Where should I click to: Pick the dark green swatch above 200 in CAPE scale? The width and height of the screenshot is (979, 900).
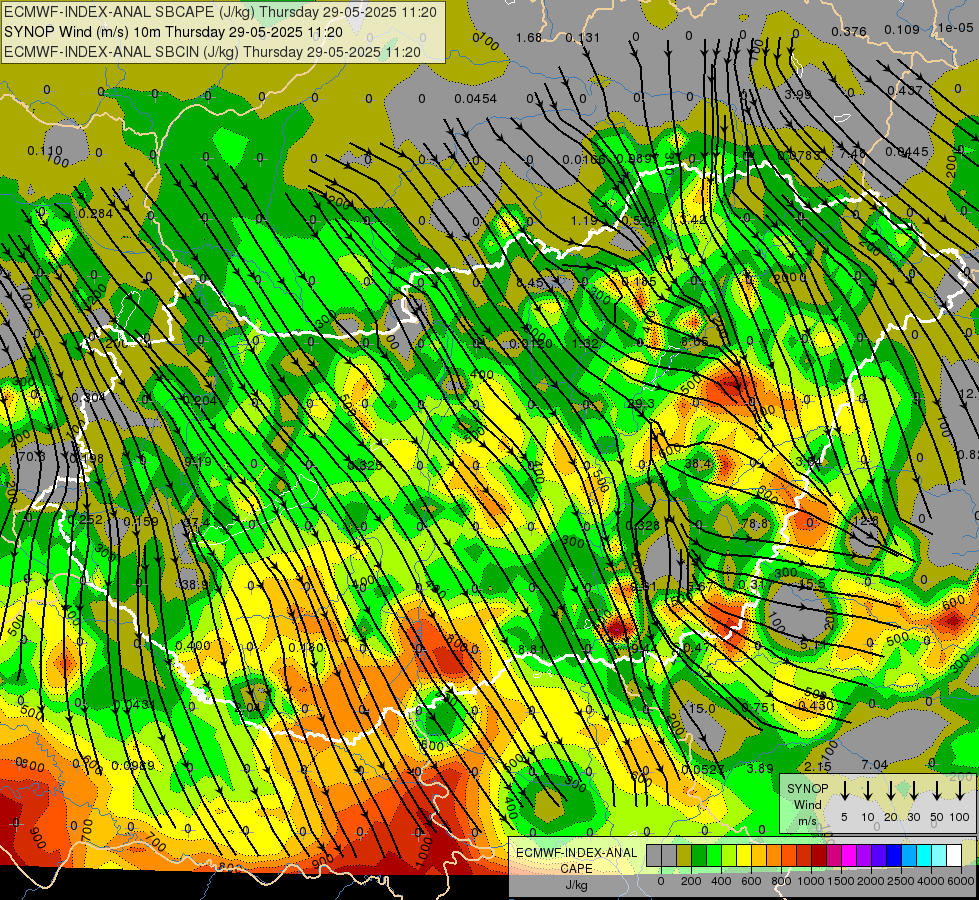coord(699,856)
